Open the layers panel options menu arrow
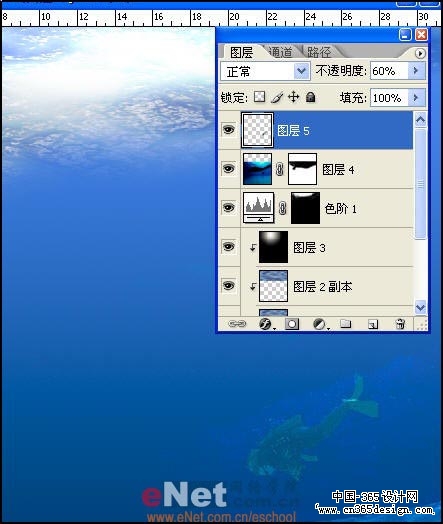The image size is (443, 524). (x=420, y=53)
